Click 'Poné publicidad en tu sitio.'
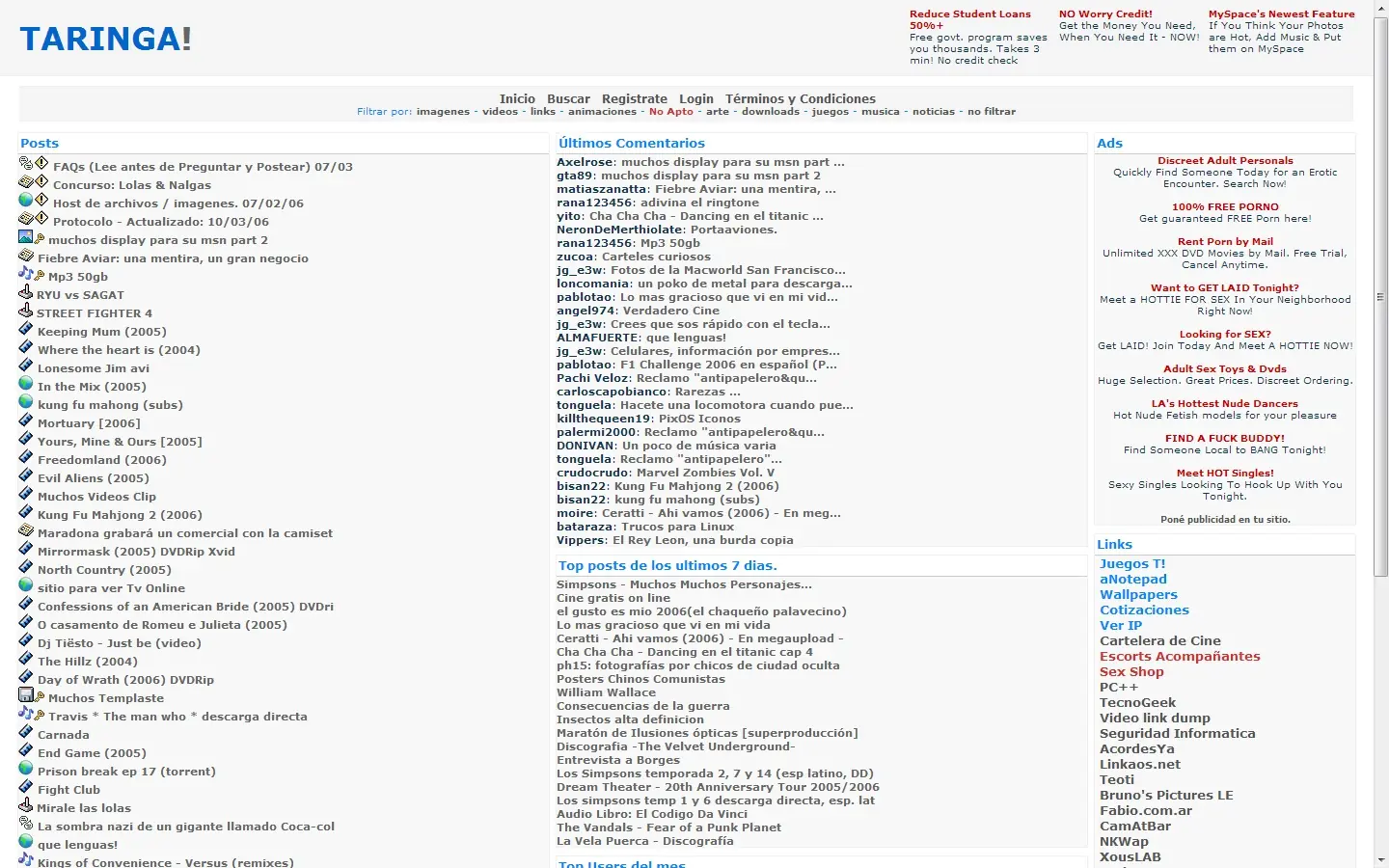Viewport: 1389px width, 868px height. pyautogui.click(x=1225, y=519)
